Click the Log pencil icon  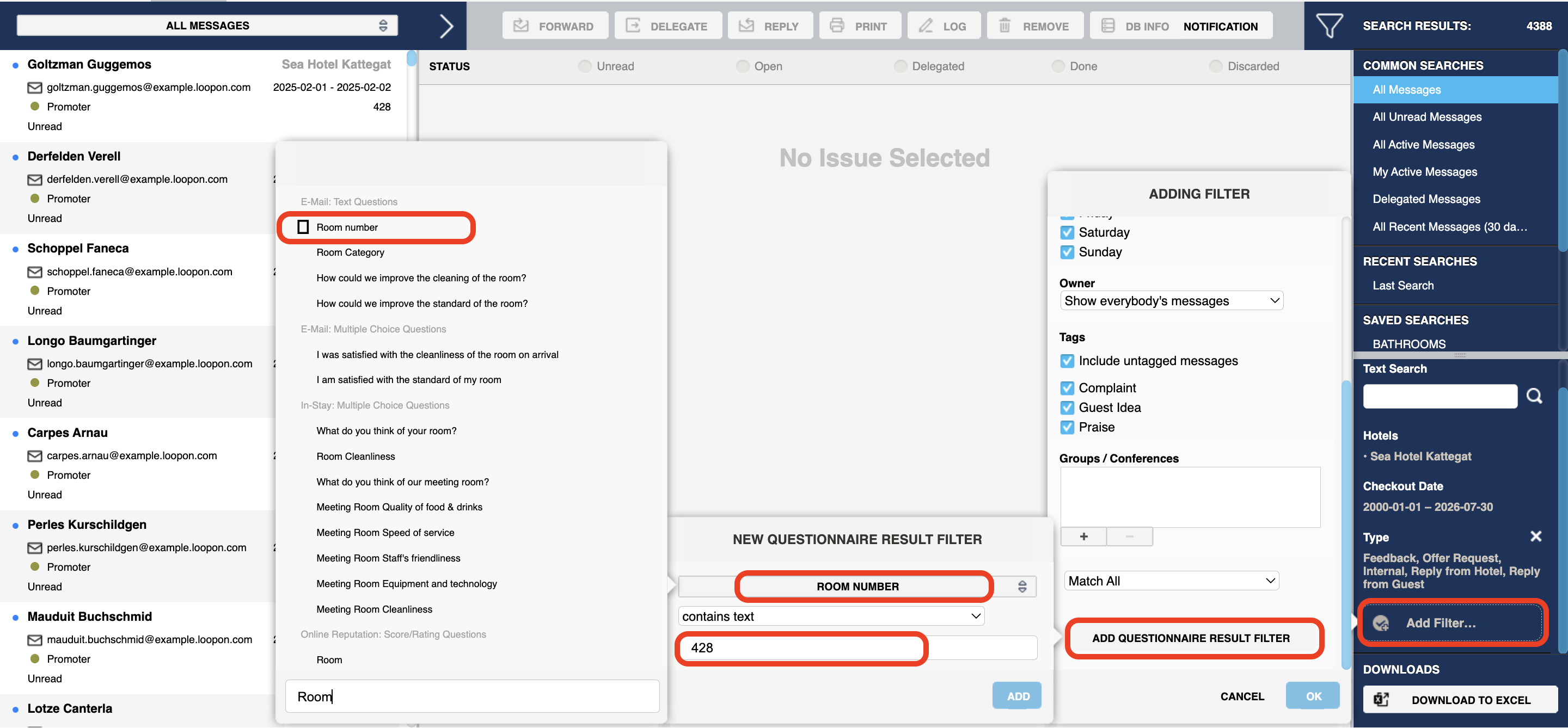(x=926, y=26)
